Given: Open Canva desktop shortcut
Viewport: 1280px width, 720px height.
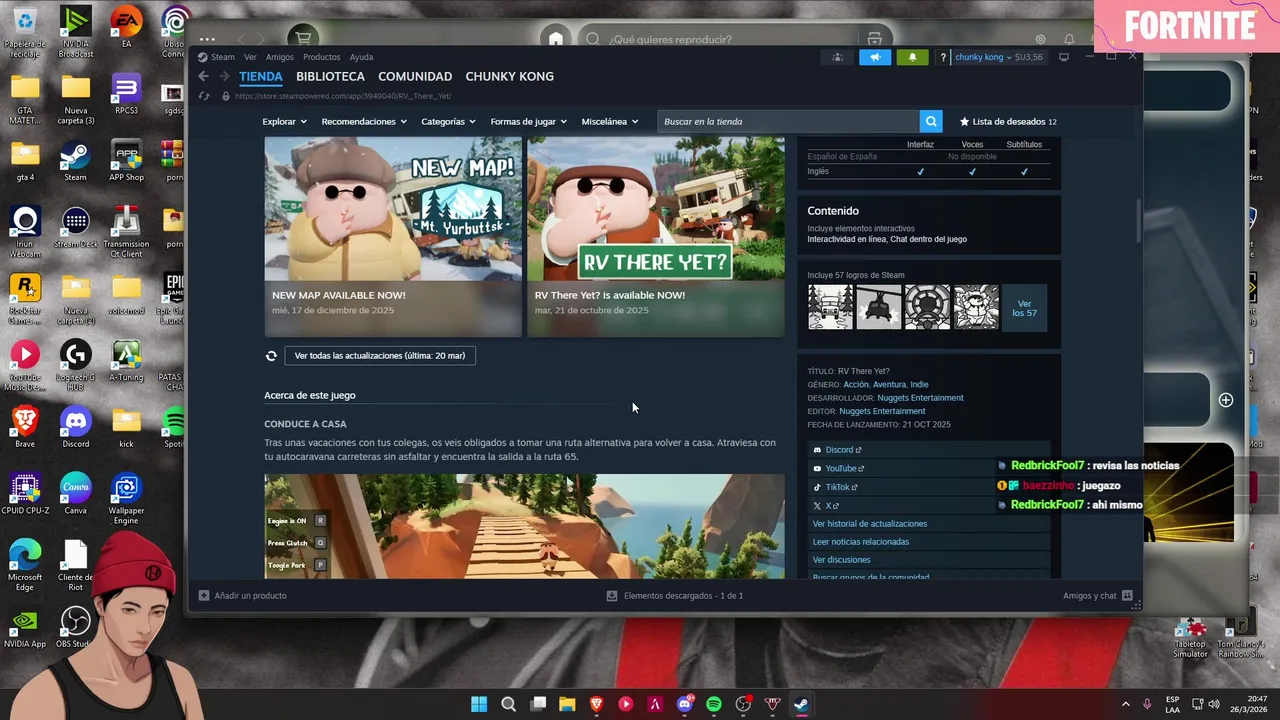Looking at the screenshot, I should point(75,494).
